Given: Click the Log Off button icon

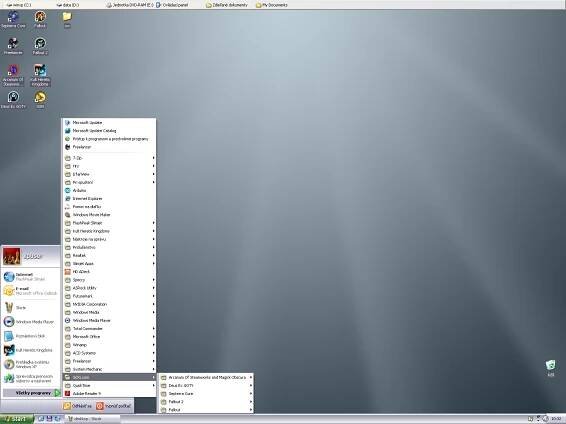Looking at the screenshot, I should pos(67,406).
